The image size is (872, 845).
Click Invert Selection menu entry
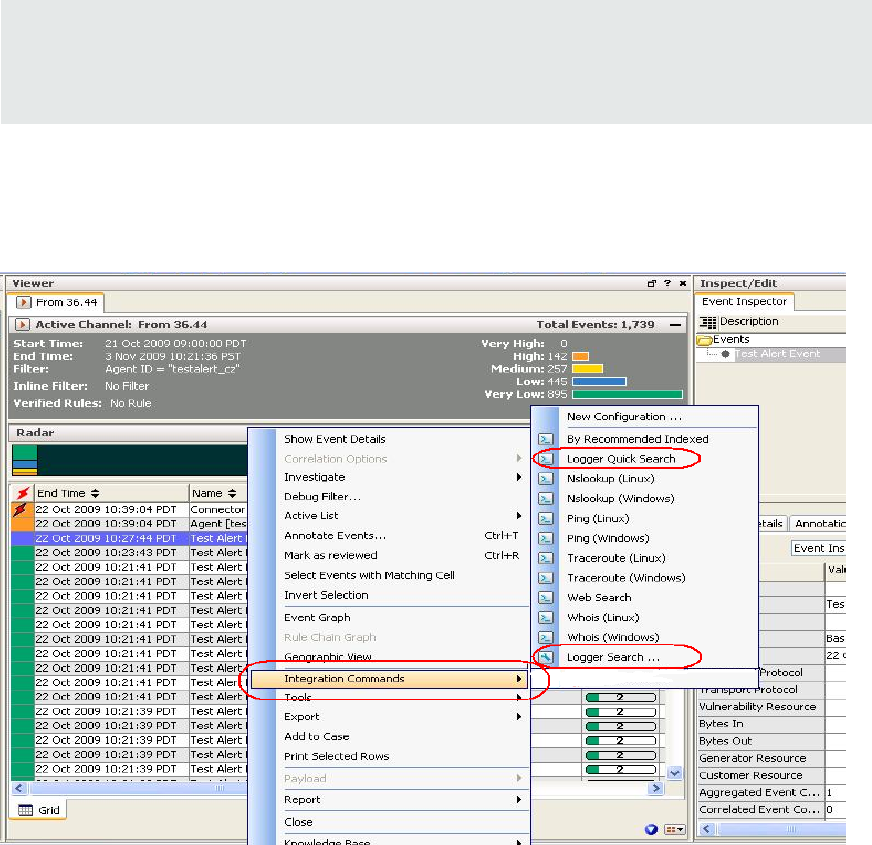point(326,595)
